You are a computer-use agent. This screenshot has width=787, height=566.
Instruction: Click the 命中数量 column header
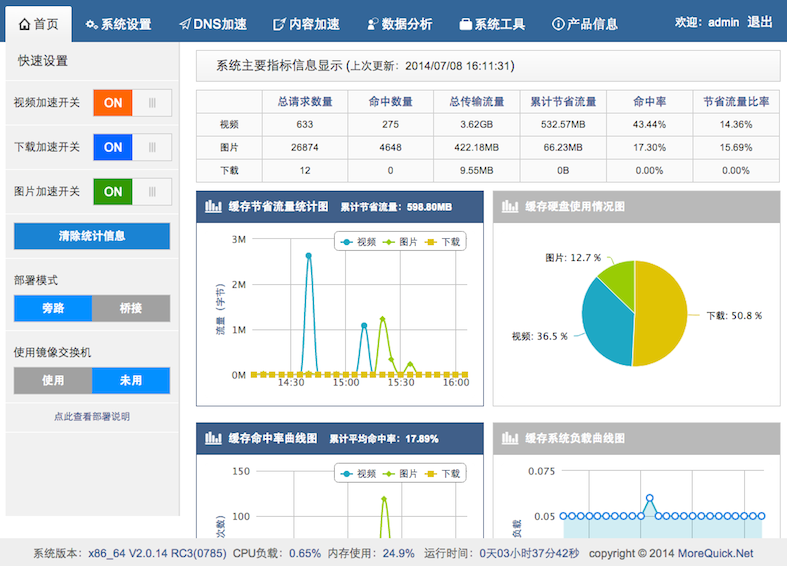coord(390,102)
